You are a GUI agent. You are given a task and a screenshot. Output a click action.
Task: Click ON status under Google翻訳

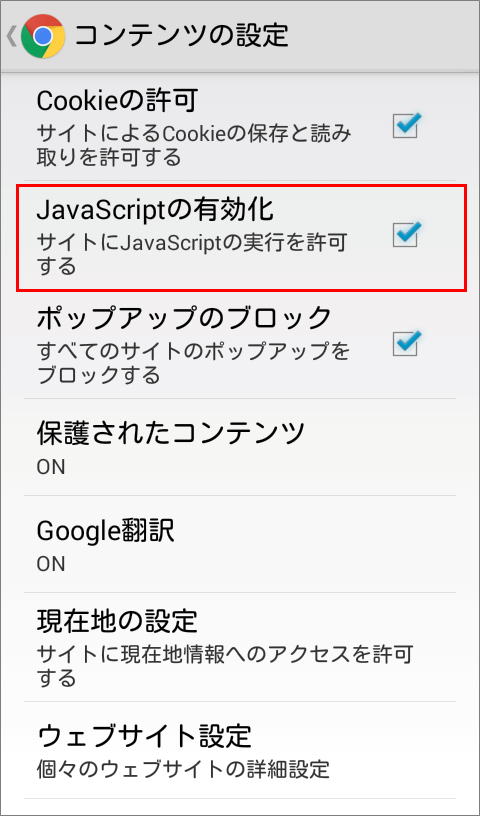click(x=50, y=564)
